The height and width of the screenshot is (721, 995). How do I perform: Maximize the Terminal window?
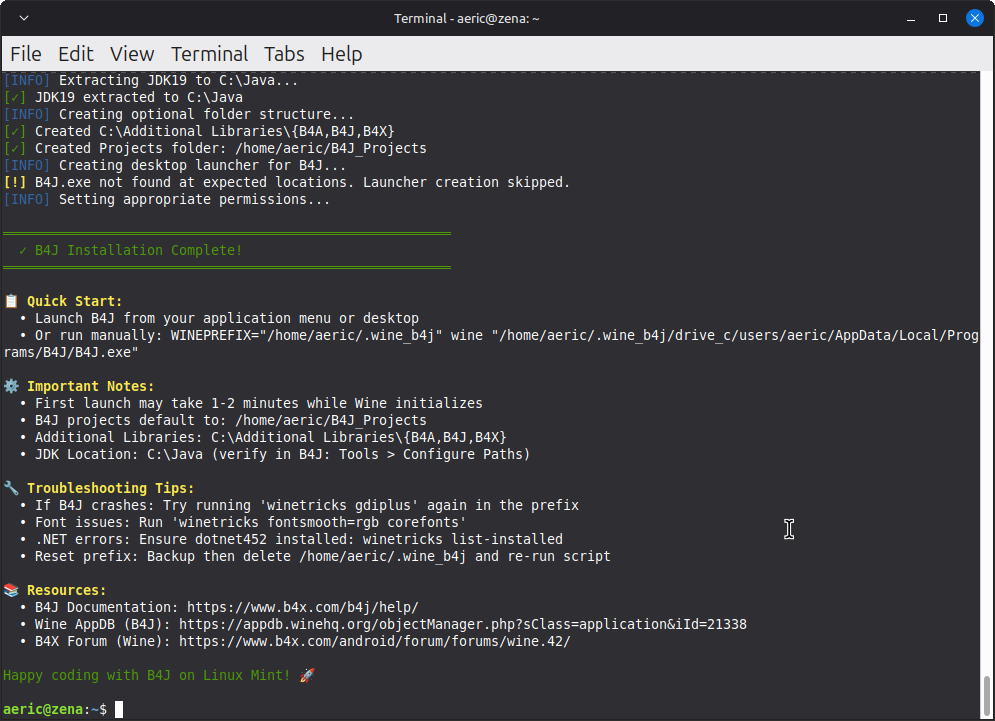pyautogui.click(x=943, y=18)
